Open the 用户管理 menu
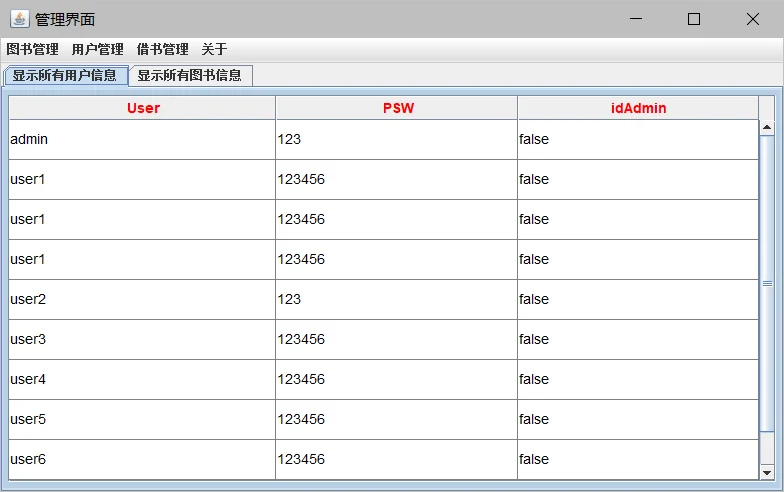 [x=97, y=49]
